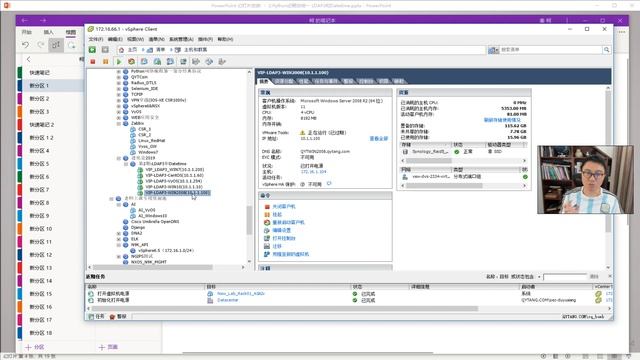Click the 重新启动客户机 restart guest command
Viewport: 640px width, 360px height.
tap(288, 222)
